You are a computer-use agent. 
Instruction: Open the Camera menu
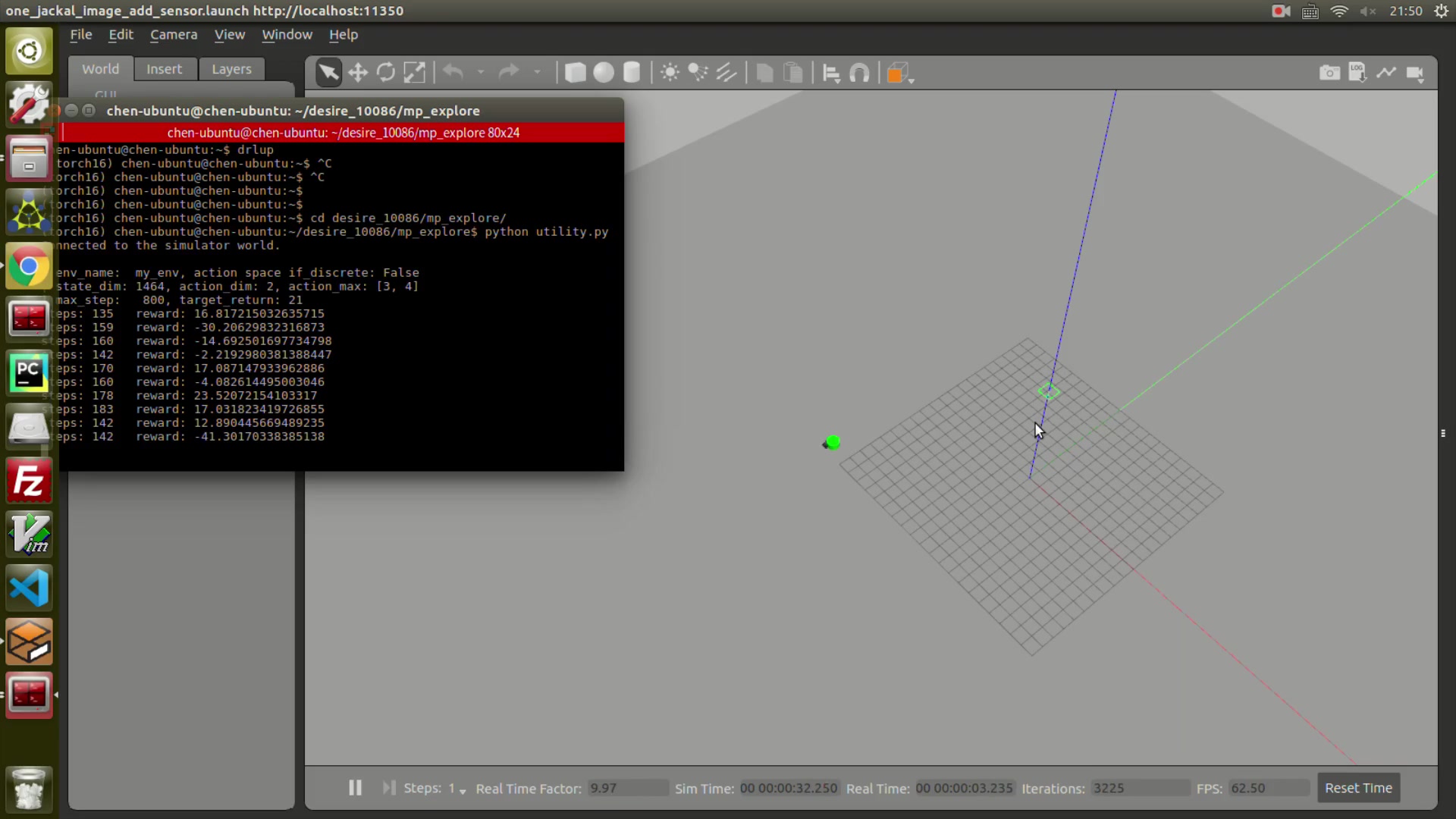point(173,35)
